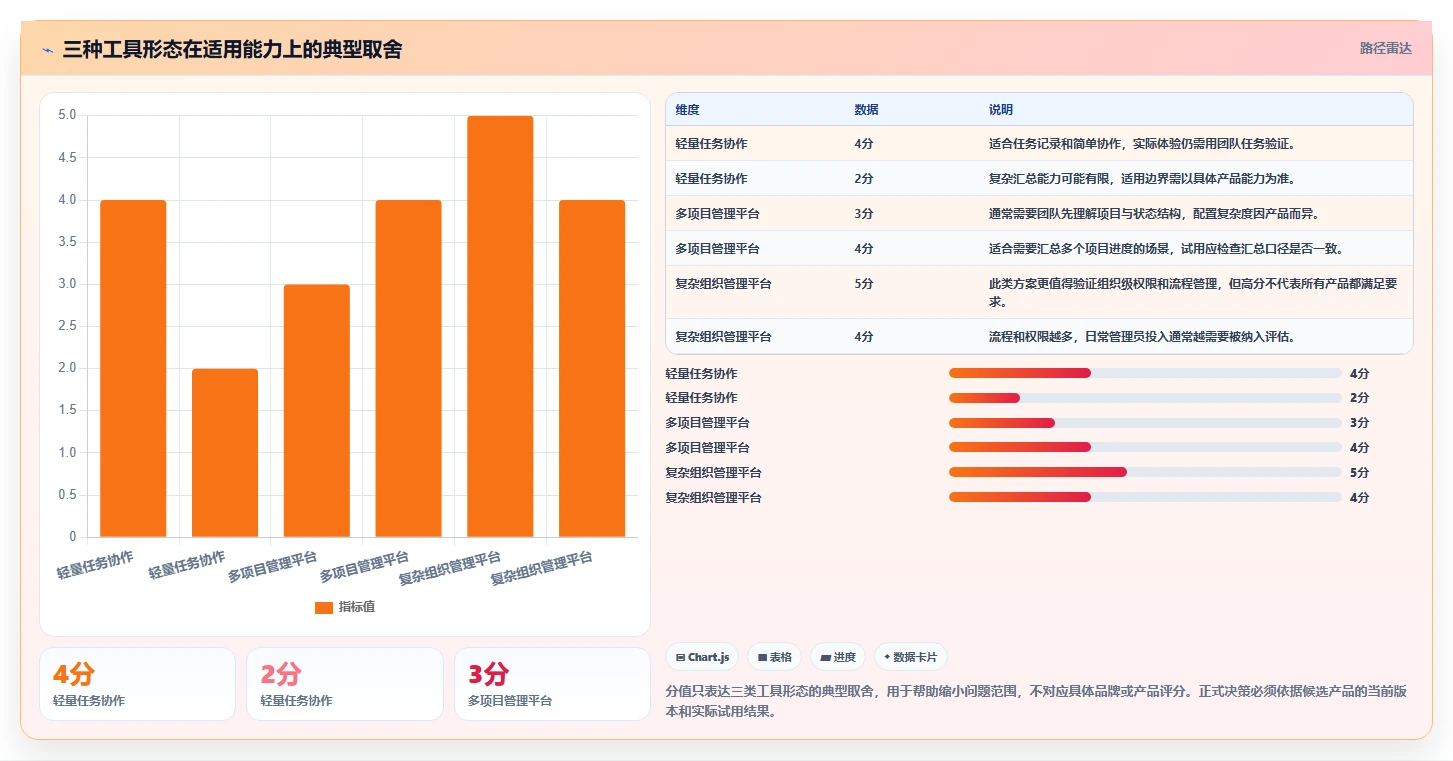1453x761 pixels.
Task: Click the large 4分 number on the card
Action: (x=73, y=675)
